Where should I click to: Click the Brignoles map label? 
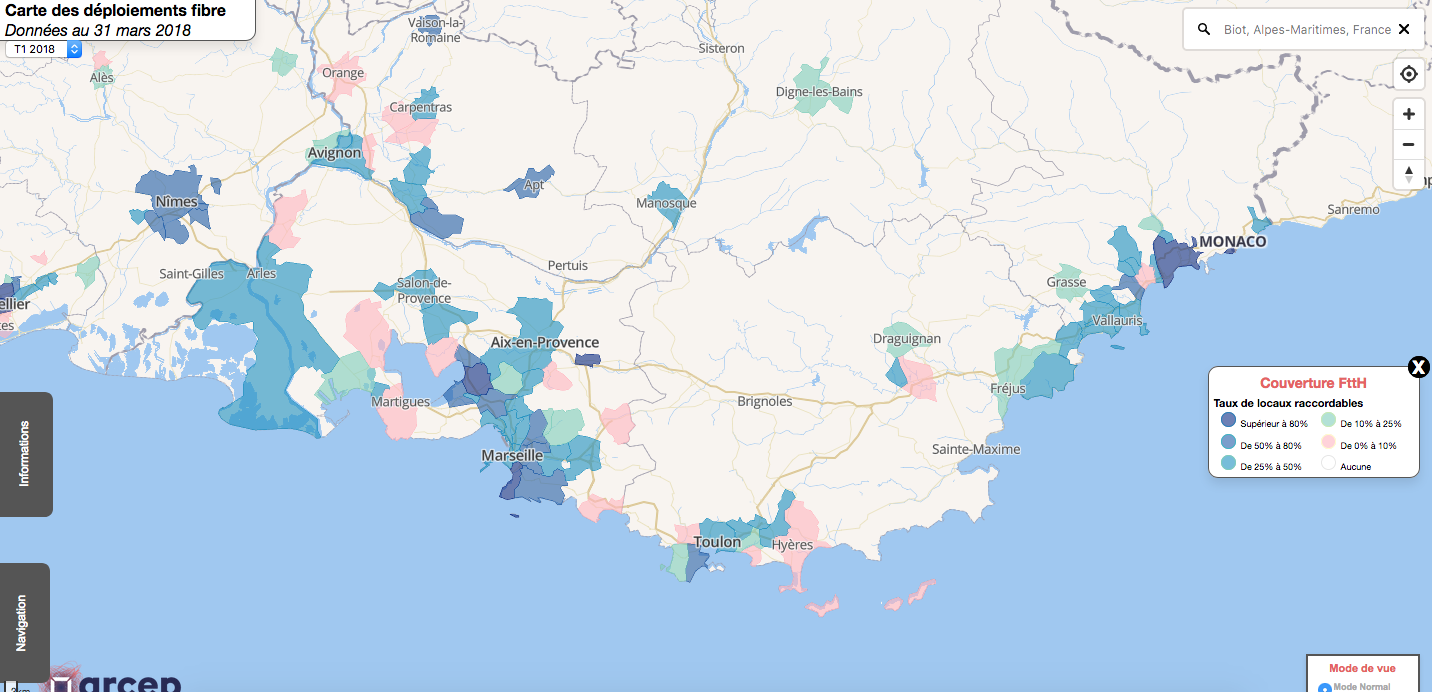764,401
